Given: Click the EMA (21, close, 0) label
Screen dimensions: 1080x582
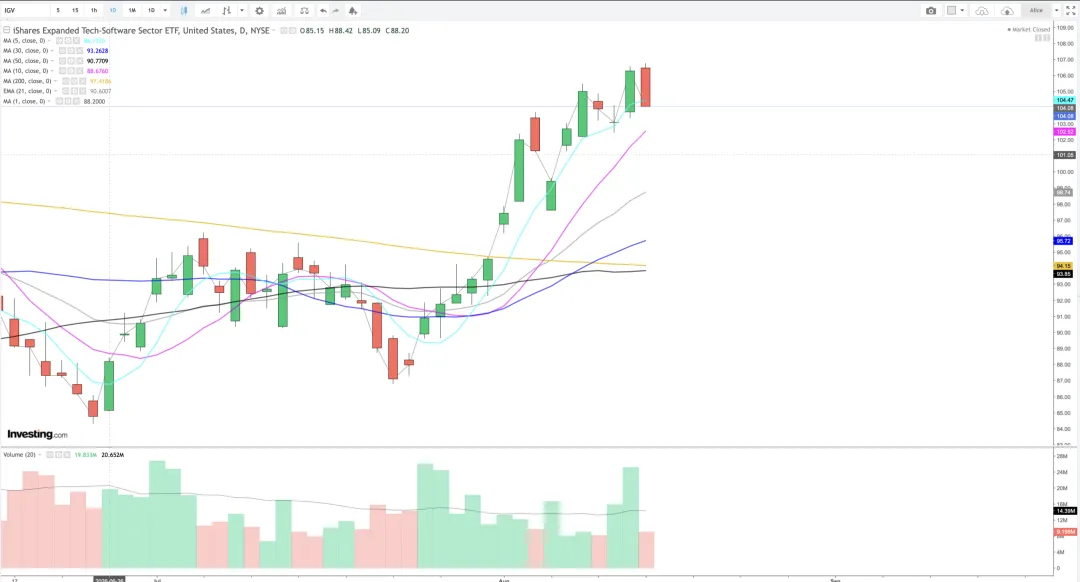Looking at the screenshot, I should [27, 91].
